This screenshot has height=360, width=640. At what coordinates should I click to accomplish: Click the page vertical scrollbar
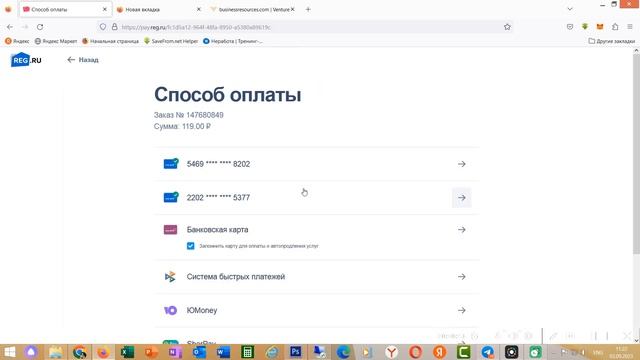pos(636,155)
